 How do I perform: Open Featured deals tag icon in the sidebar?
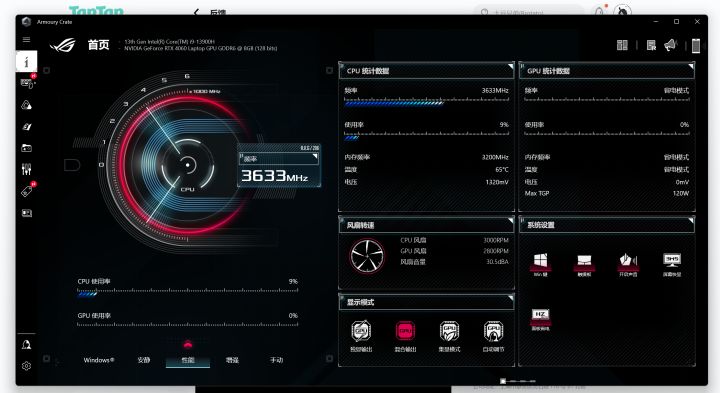27,190
